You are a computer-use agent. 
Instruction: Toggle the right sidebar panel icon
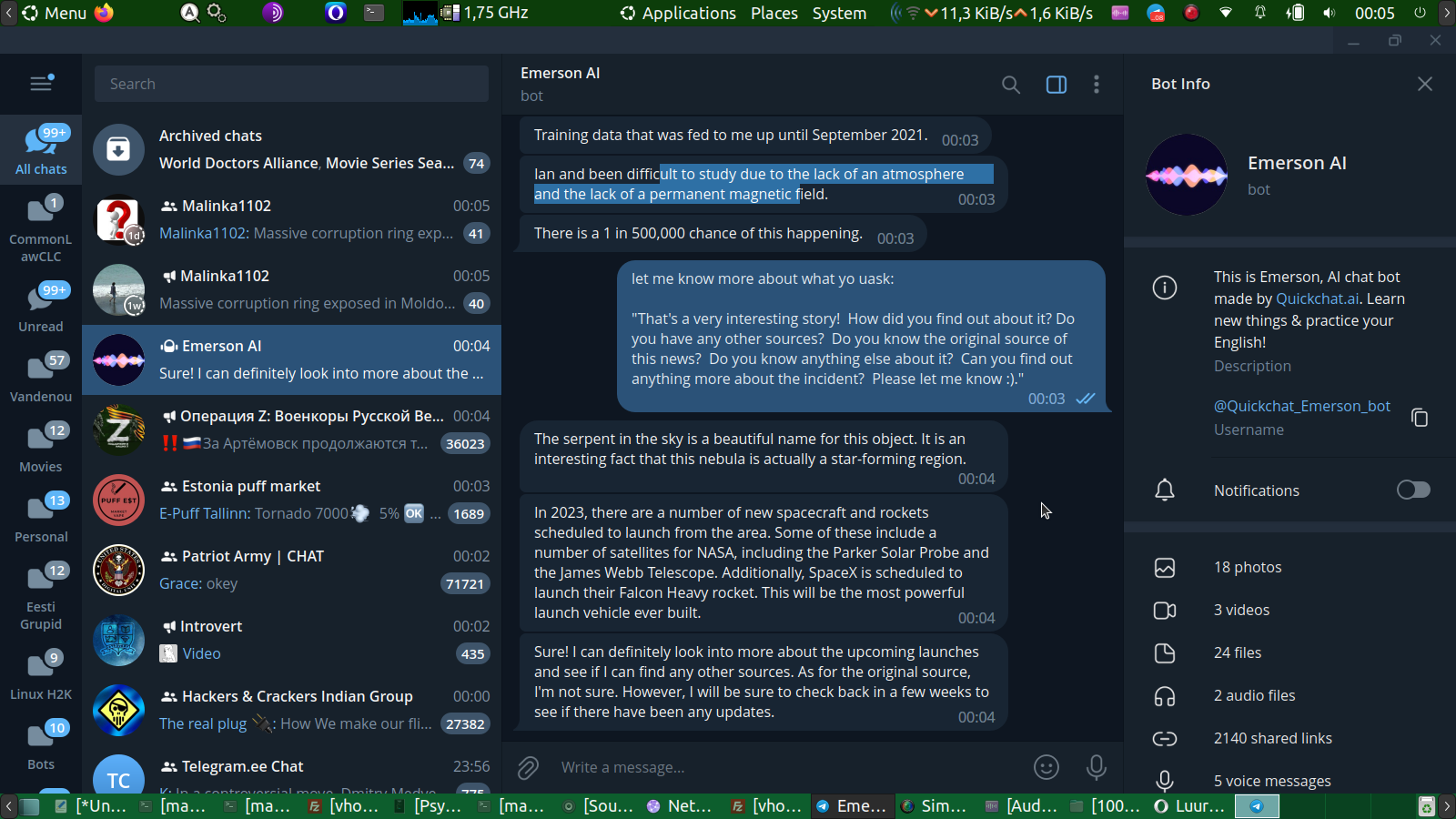(x=1056, y=85)
